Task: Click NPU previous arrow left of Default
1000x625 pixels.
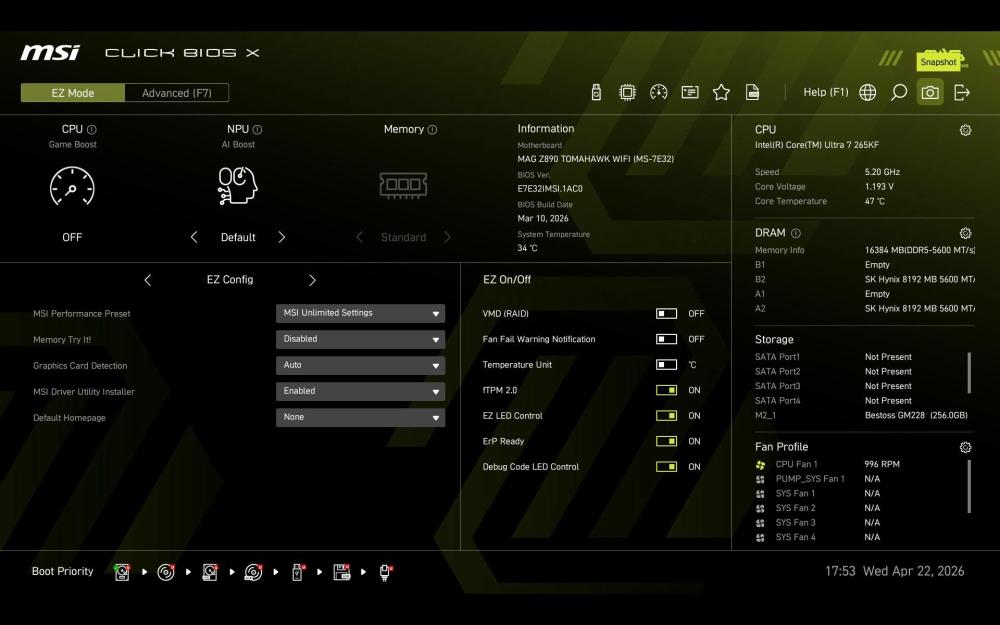Action: coord(194,237)
